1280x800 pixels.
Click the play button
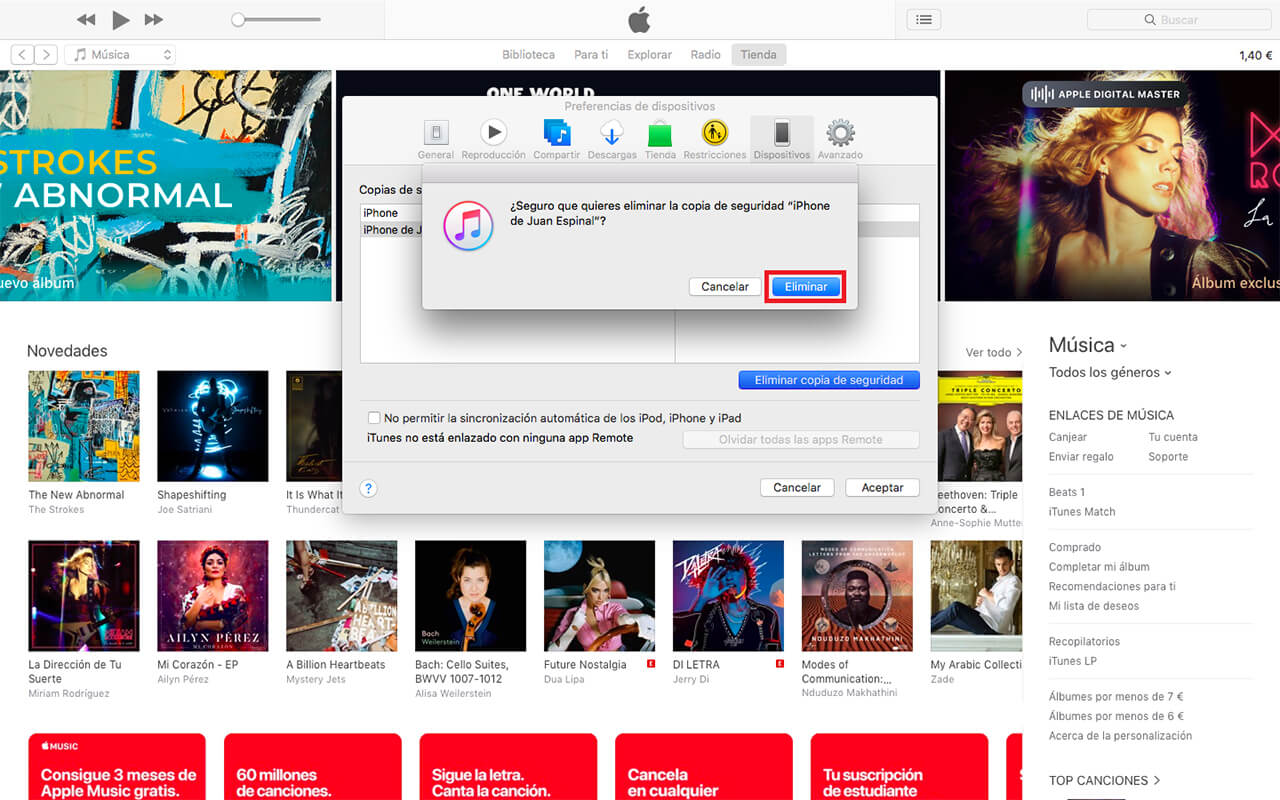(x=121, y=20)
